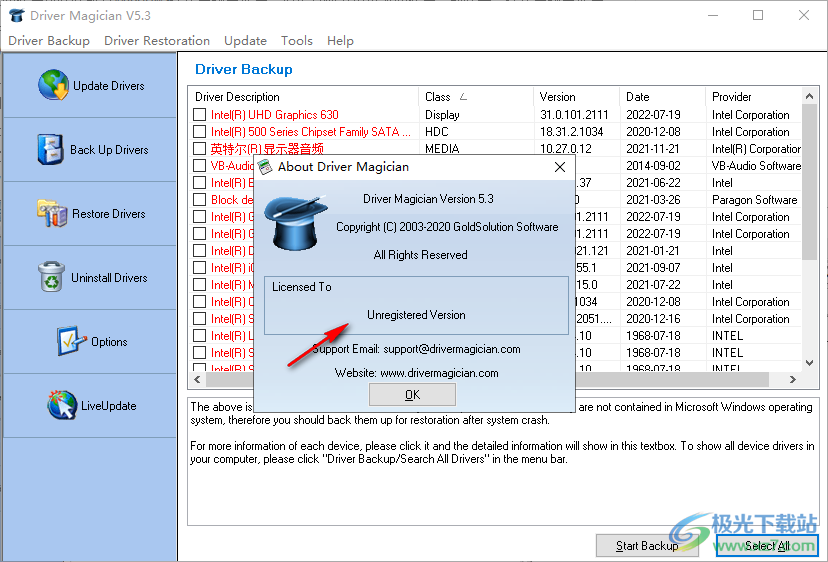
Task: Click the 18.31.2.1034 version cell
Action: tap(571, 132)
